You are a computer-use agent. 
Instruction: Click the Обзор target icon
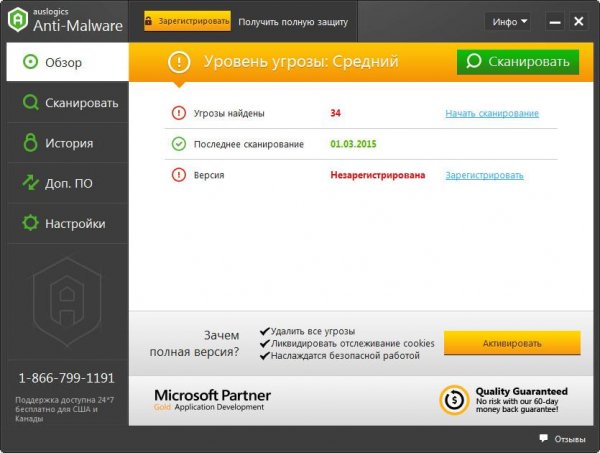click(x=30, y=62)
